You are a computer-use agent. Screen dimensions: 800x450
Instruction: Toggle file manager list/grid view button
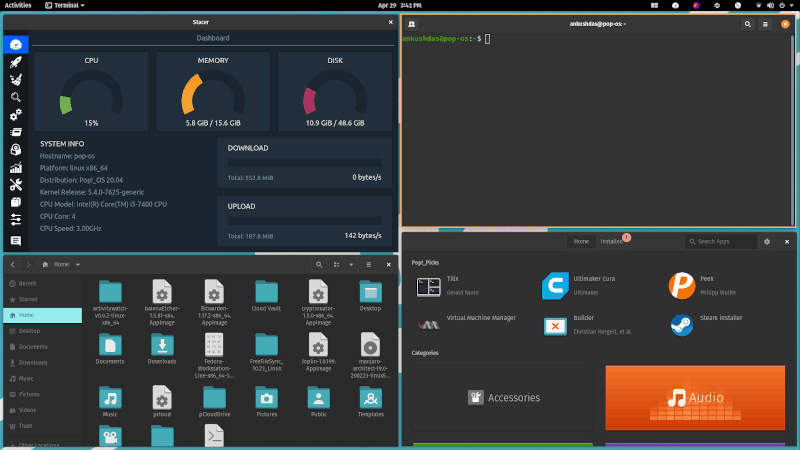point(337,265)
